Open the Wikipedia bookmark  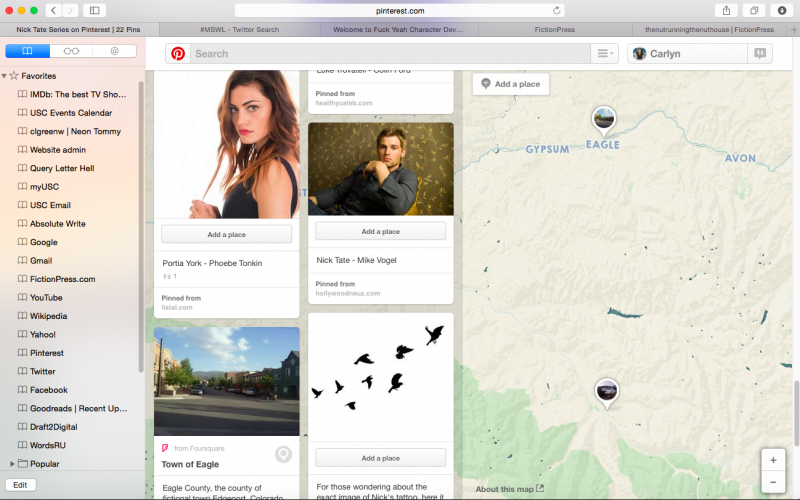point(42,316)
